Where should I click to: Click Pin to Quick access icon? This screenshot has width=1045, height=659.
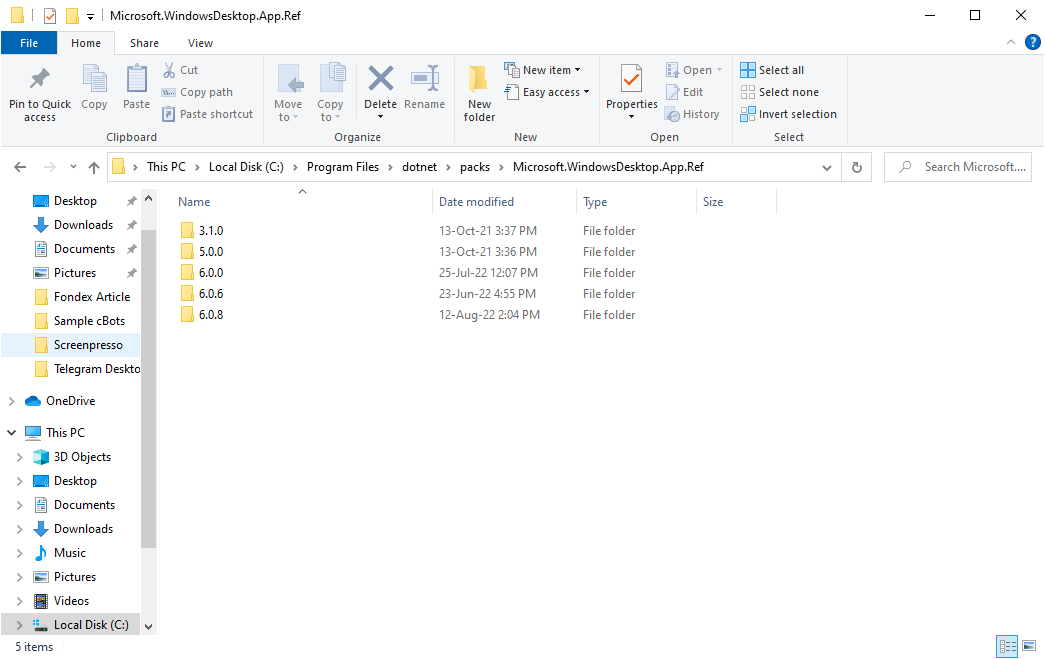coord(40,79)
